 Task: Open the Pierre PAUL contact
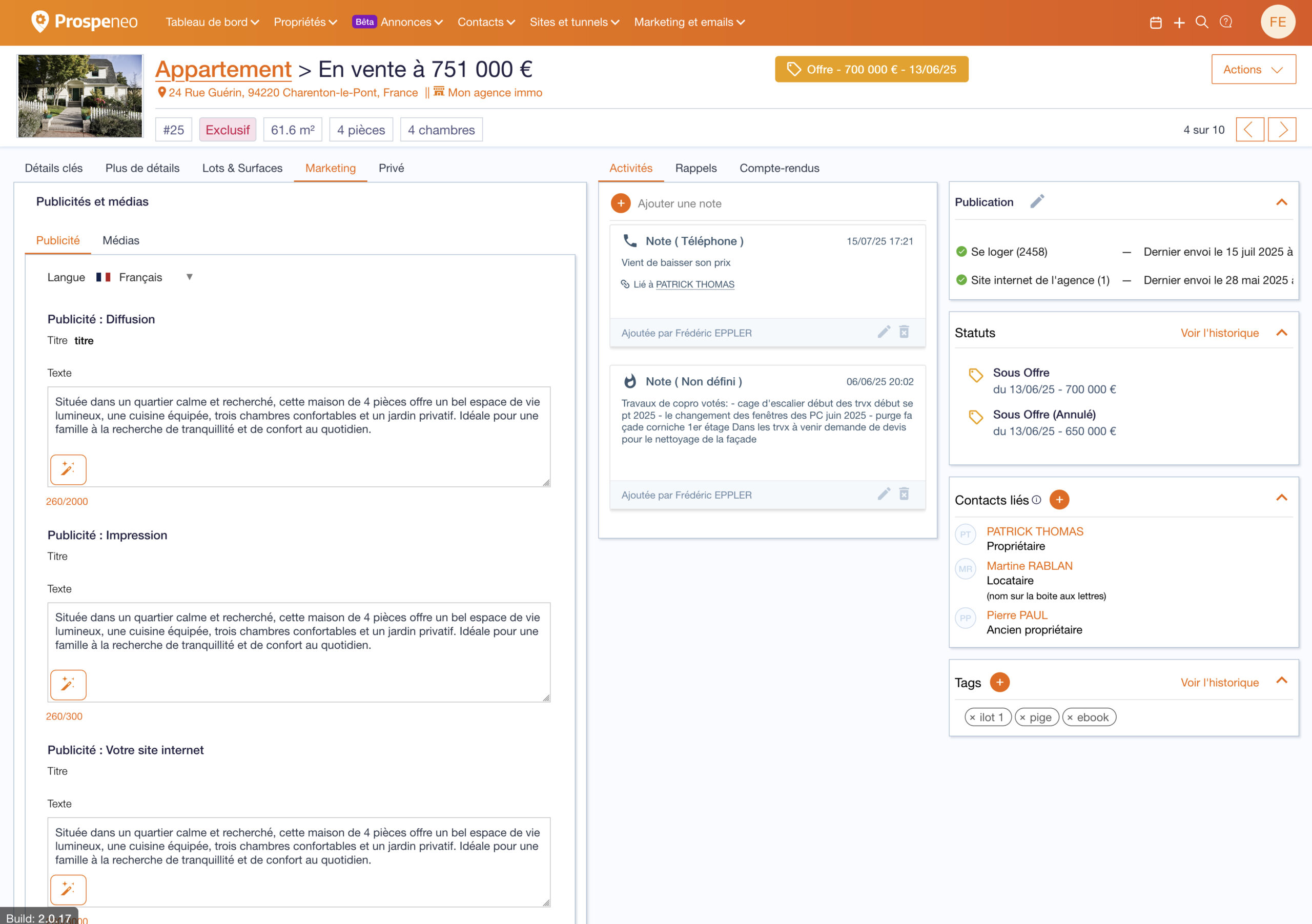pos(1017,615)
